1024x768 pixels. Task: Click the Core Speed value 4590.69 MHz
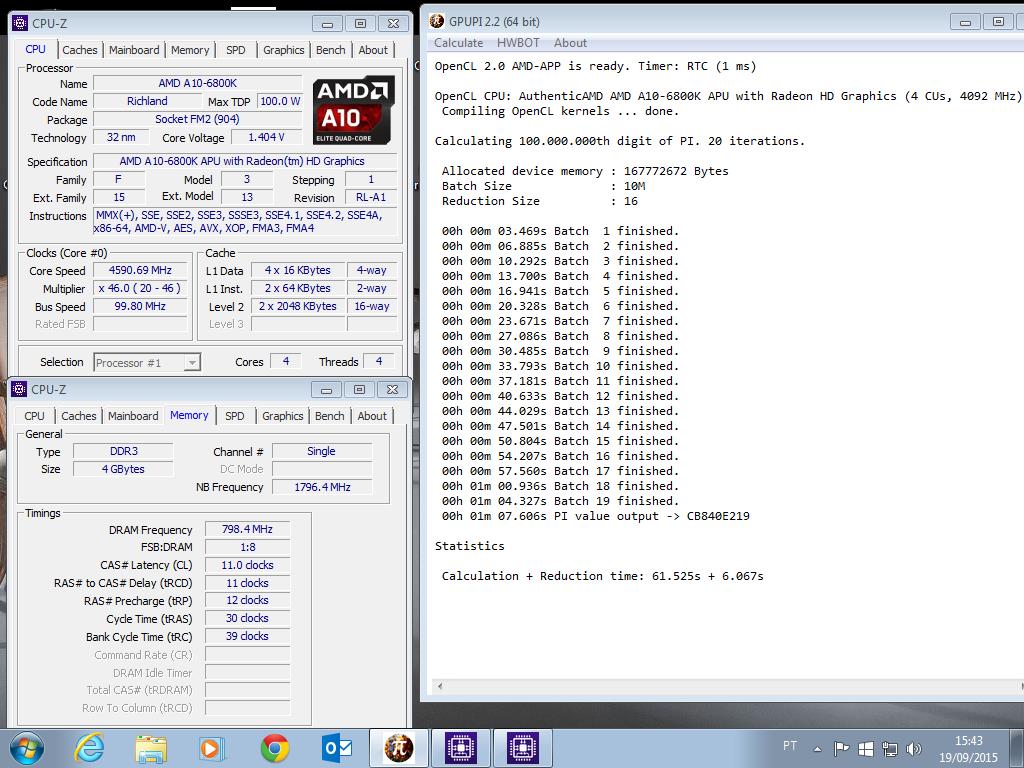pyautogui.click(x=140, y=270)
